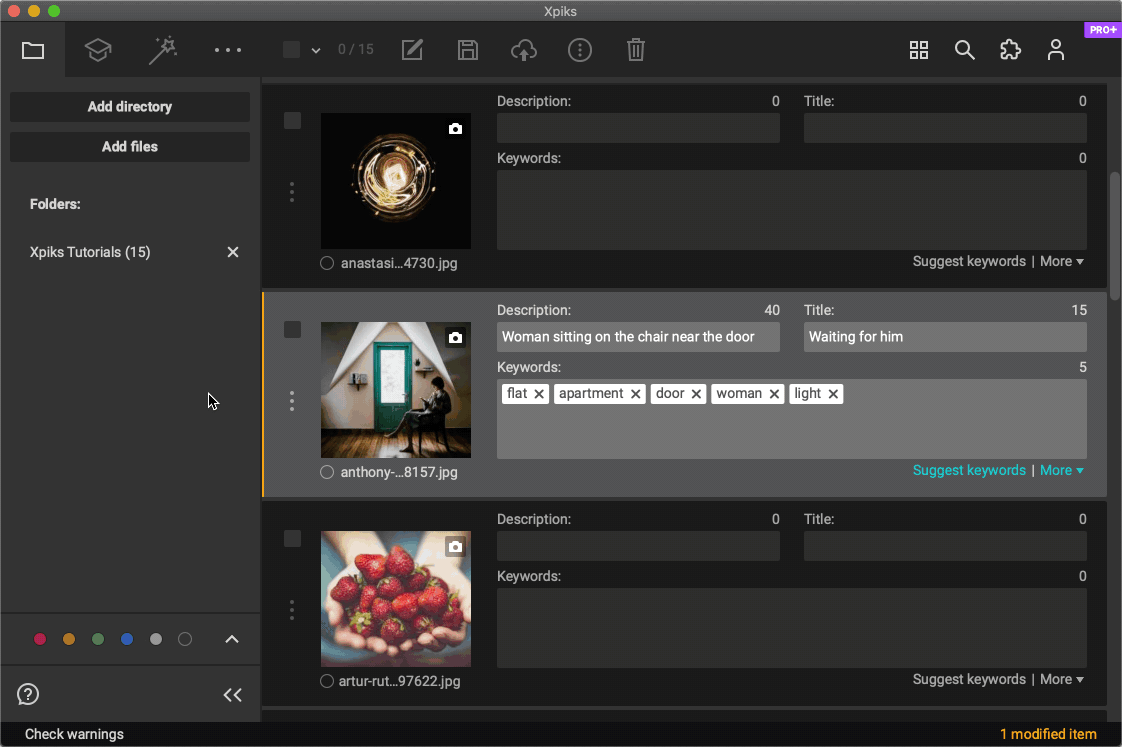Viewport: 1122px width, 747px height.
Task: Click the search magnifier icon
Action: [x=964, y=50]
